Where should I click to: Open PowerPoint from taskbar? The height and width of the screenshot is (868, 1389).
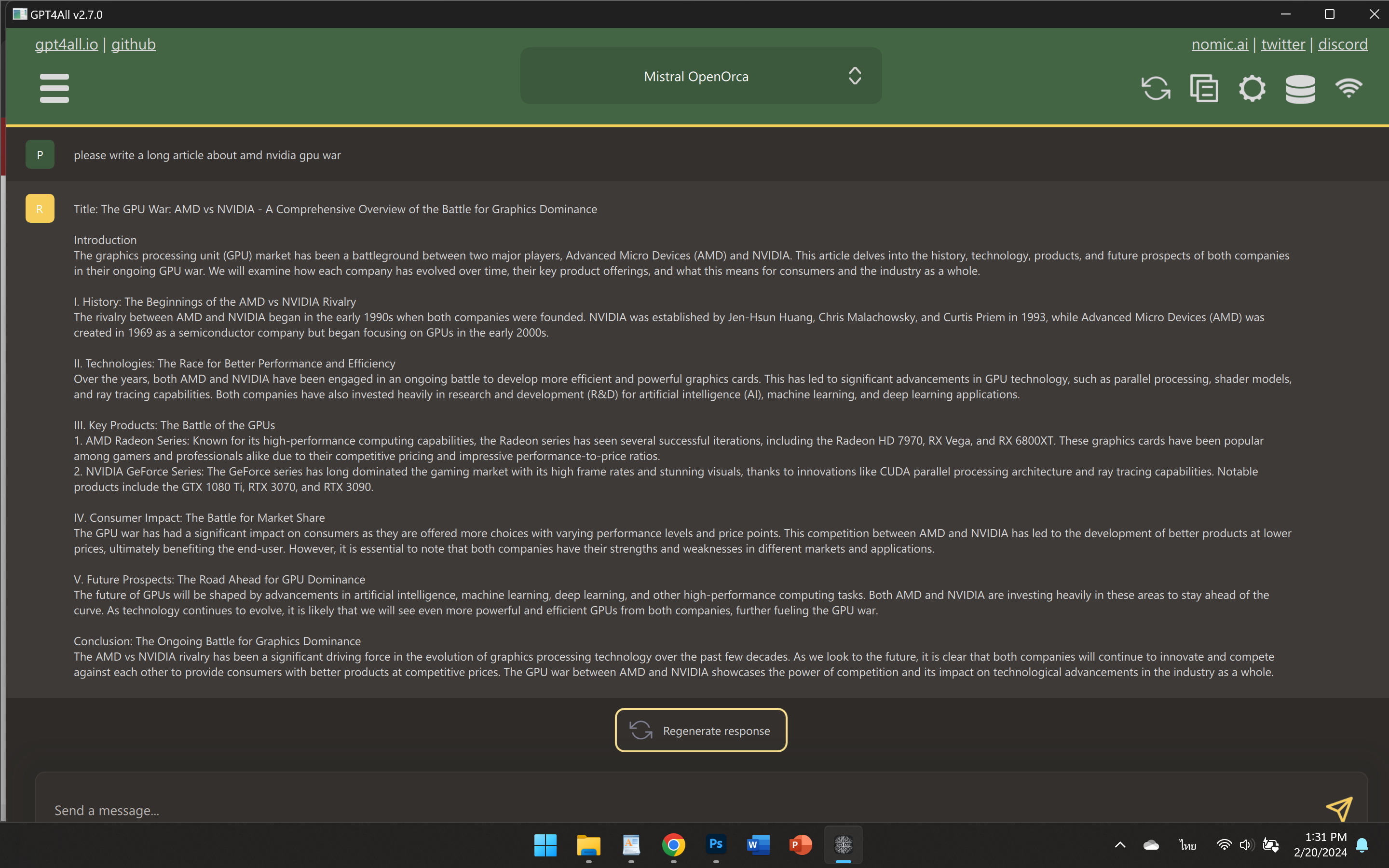coord(801,845)
